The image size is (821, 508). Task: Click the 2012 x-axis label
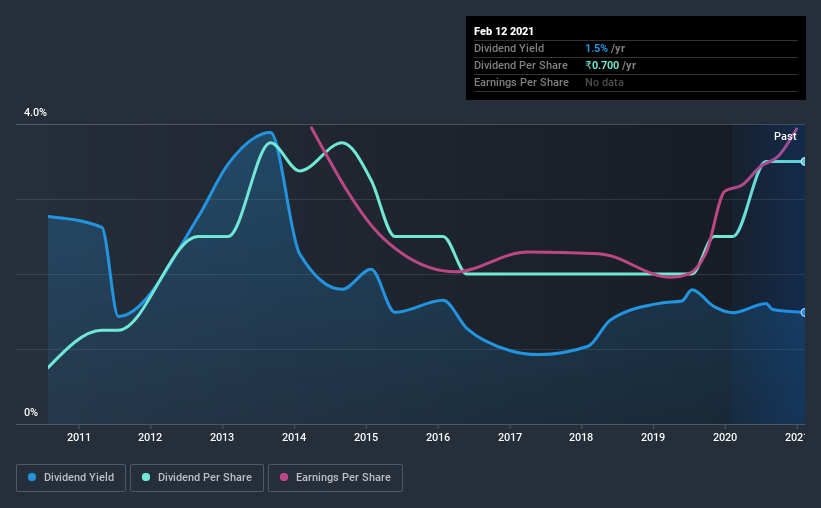[150, 437]
